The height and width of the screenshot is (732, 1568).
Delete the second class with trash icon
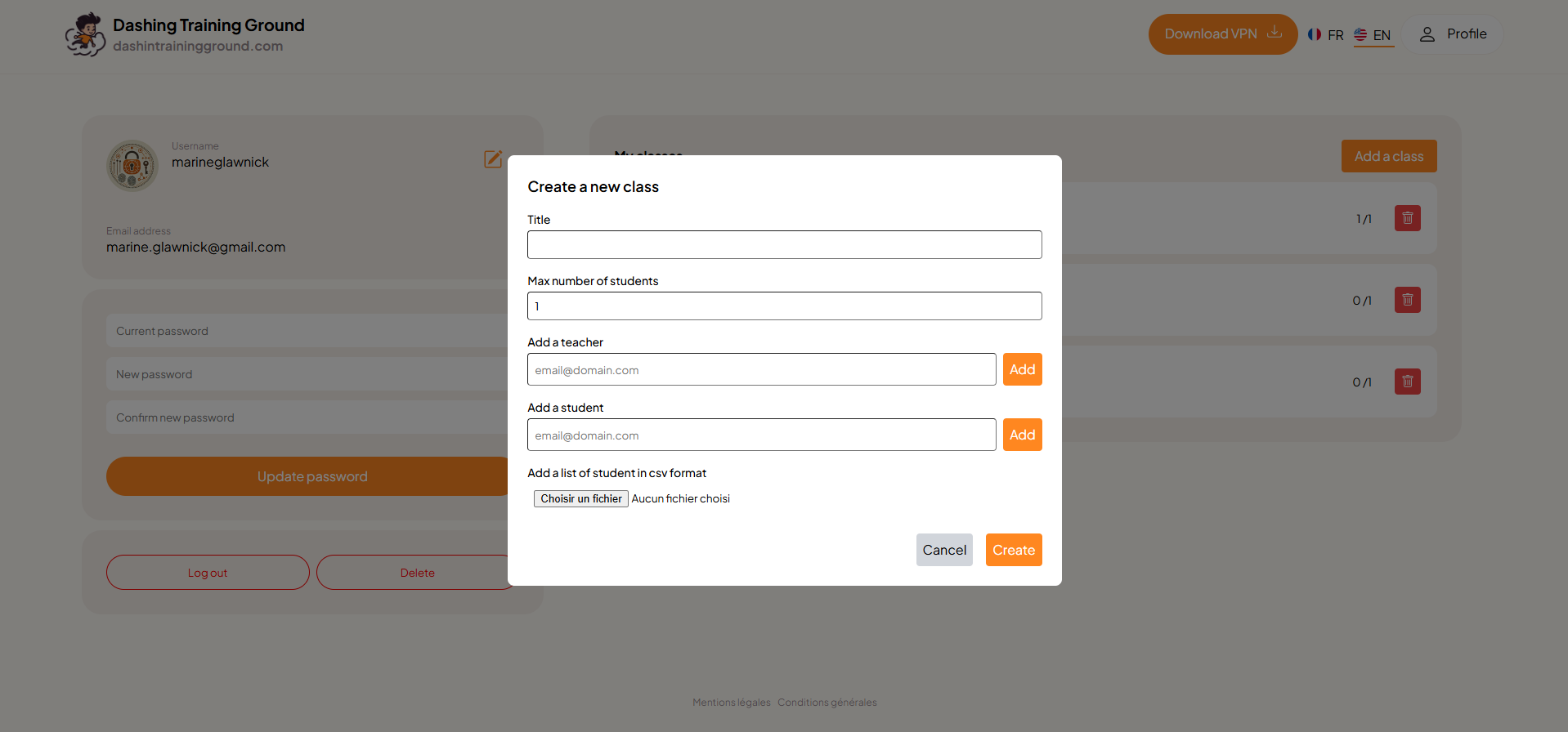[x=1407, y=300]
